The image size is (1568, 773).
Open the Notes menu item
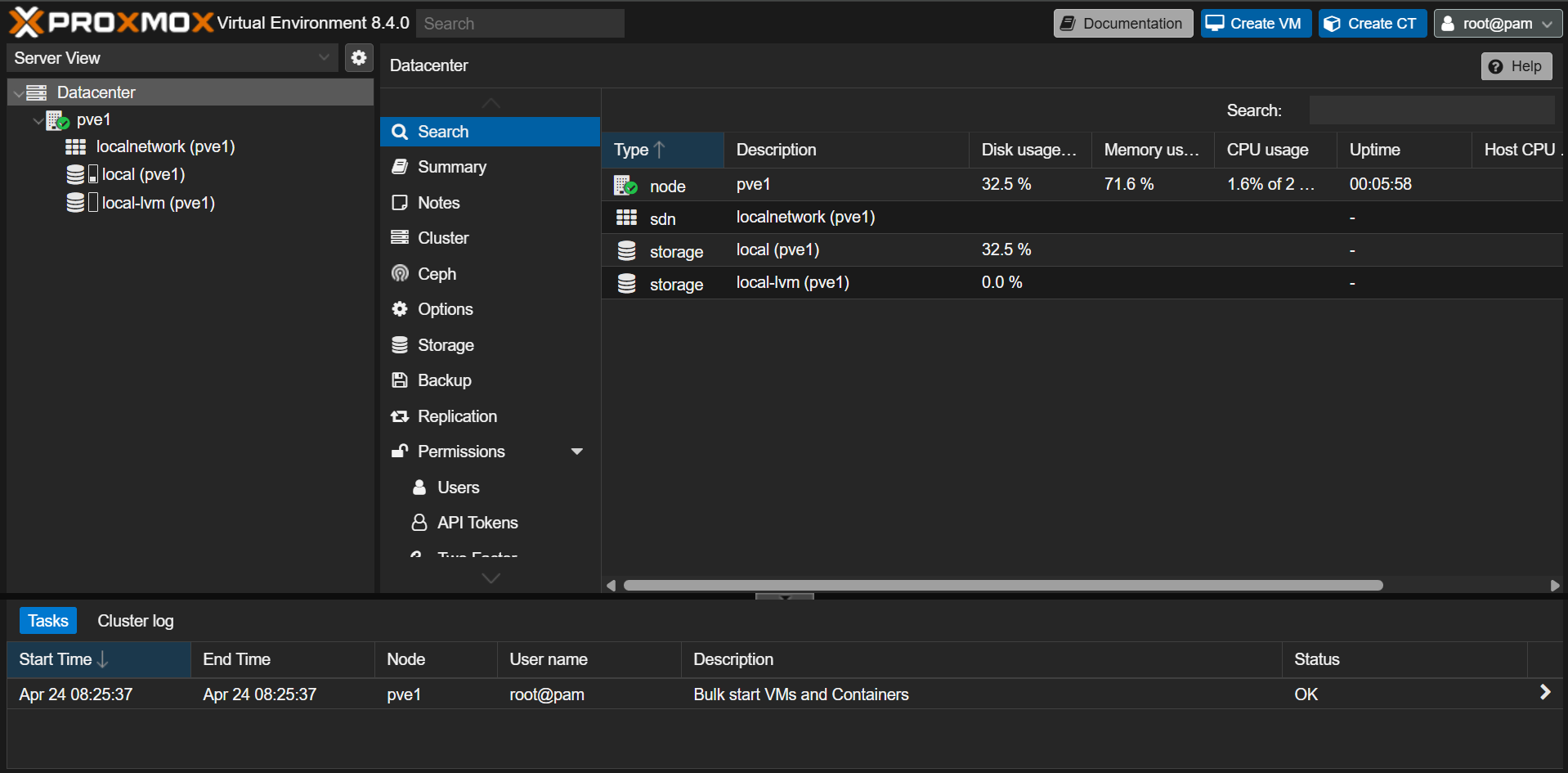(490, 203)
